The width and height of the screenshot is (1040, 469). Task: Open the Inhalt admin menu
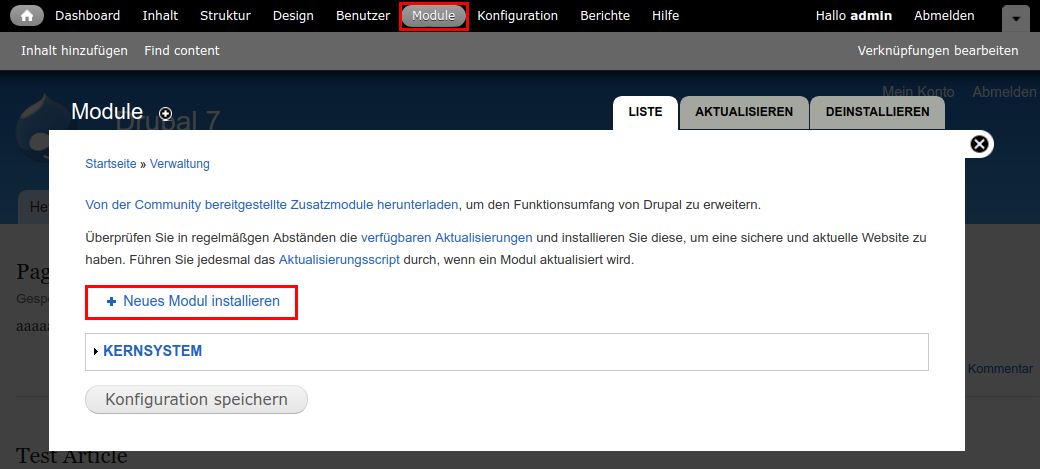[160, 16]
